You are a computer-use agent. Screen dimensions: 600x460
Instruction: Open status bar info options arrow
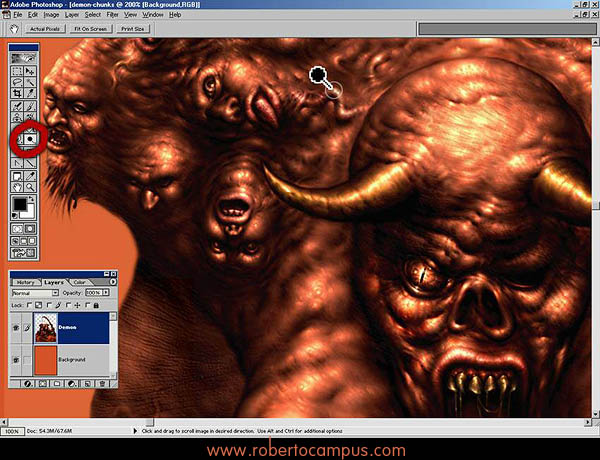coord(135,431)
